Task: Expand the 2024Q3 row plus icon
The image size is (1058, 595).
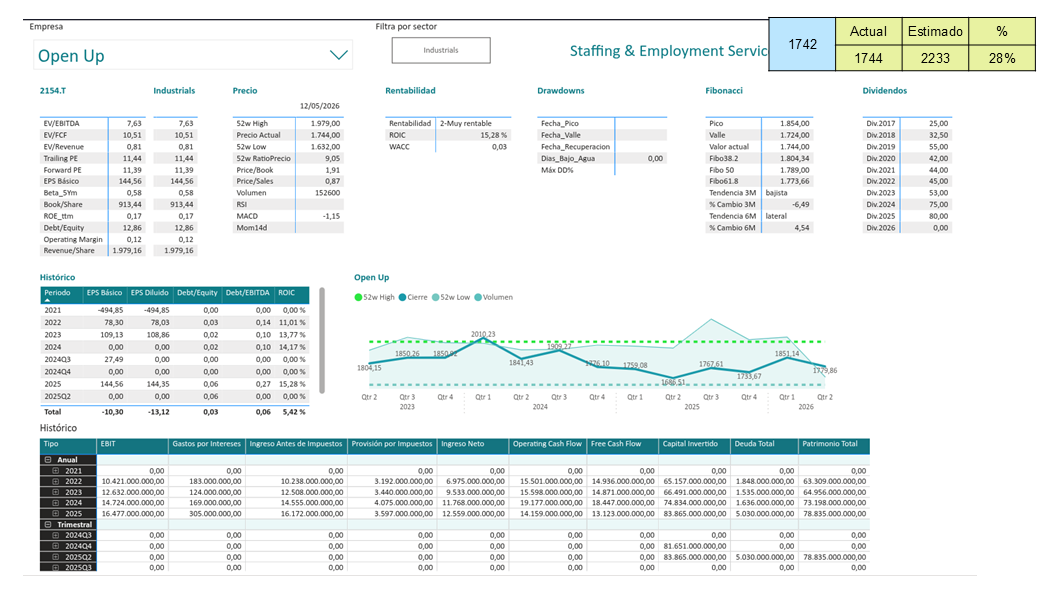Action: 56,536
